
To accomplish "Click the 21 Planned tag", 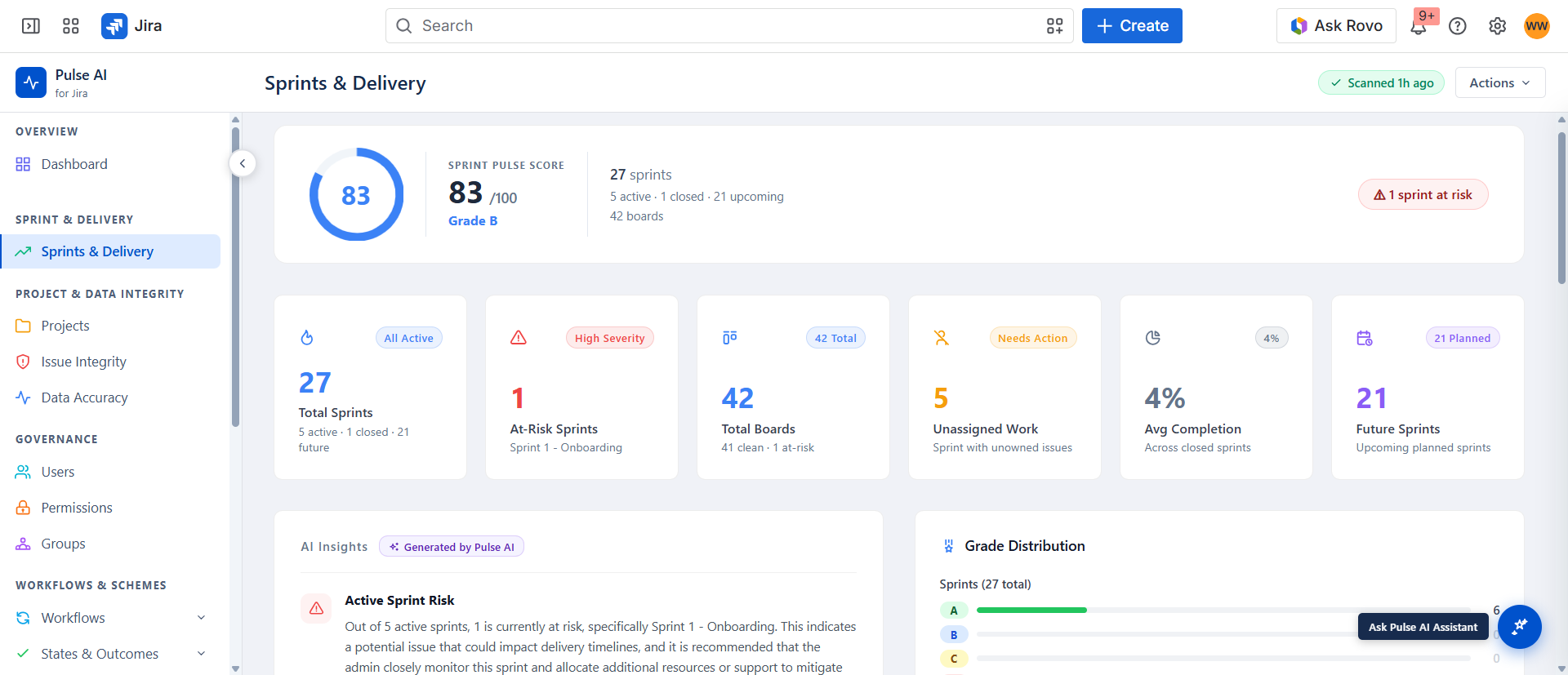I will 1463,338.
